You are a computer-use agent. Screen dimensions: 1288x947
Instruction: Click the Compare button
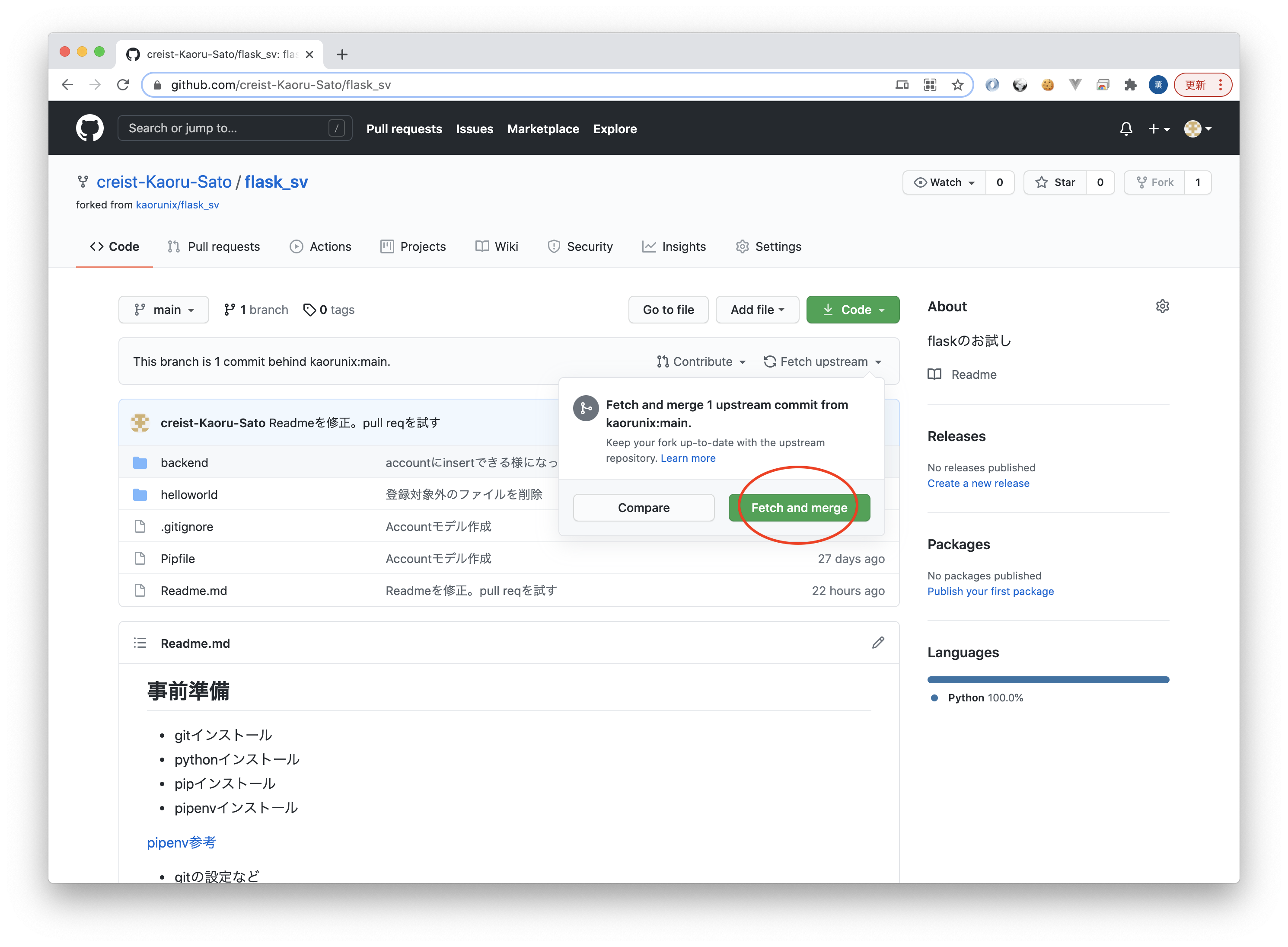coord(644,508)
